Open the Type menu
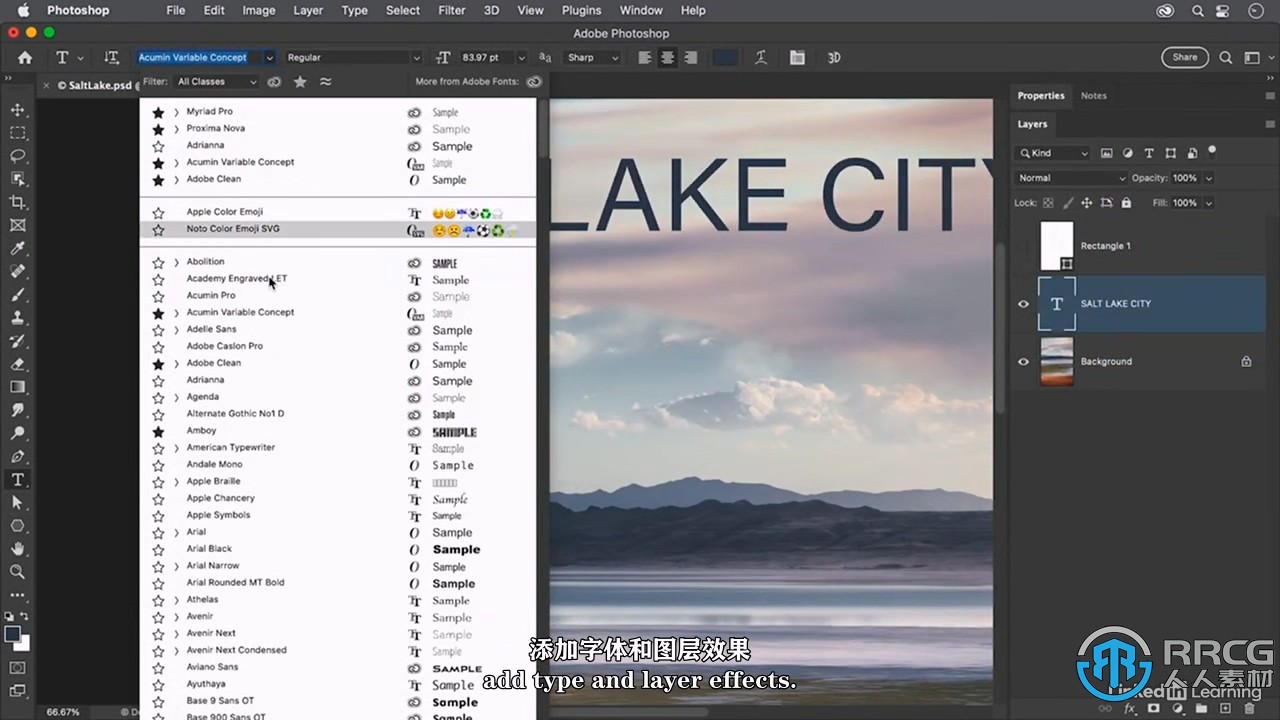This screenshot has width=1280, height=720. click(x=355, y=10)
